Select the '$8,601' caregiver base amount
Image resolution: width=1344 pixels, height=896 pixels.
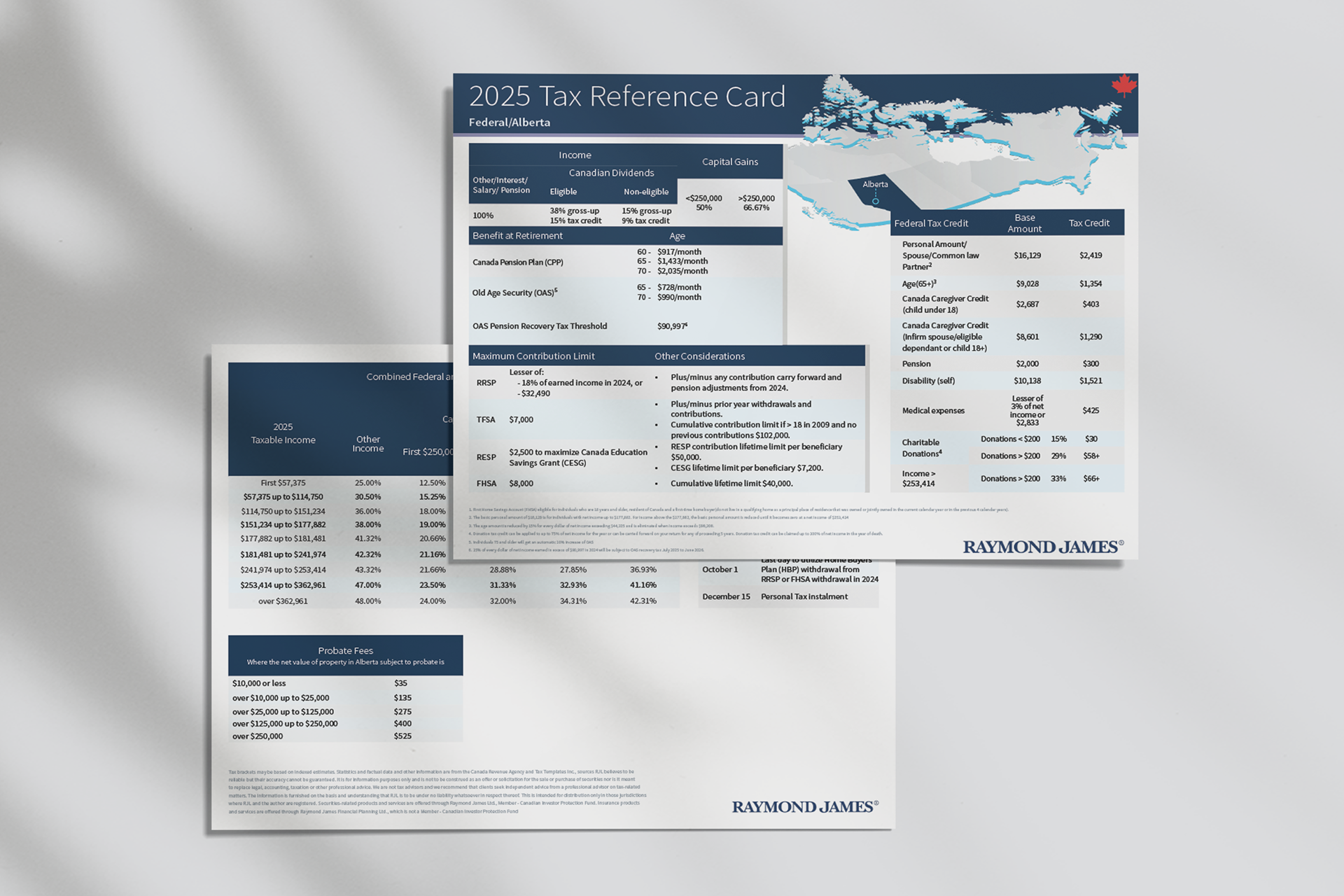tap(1027, 337)
